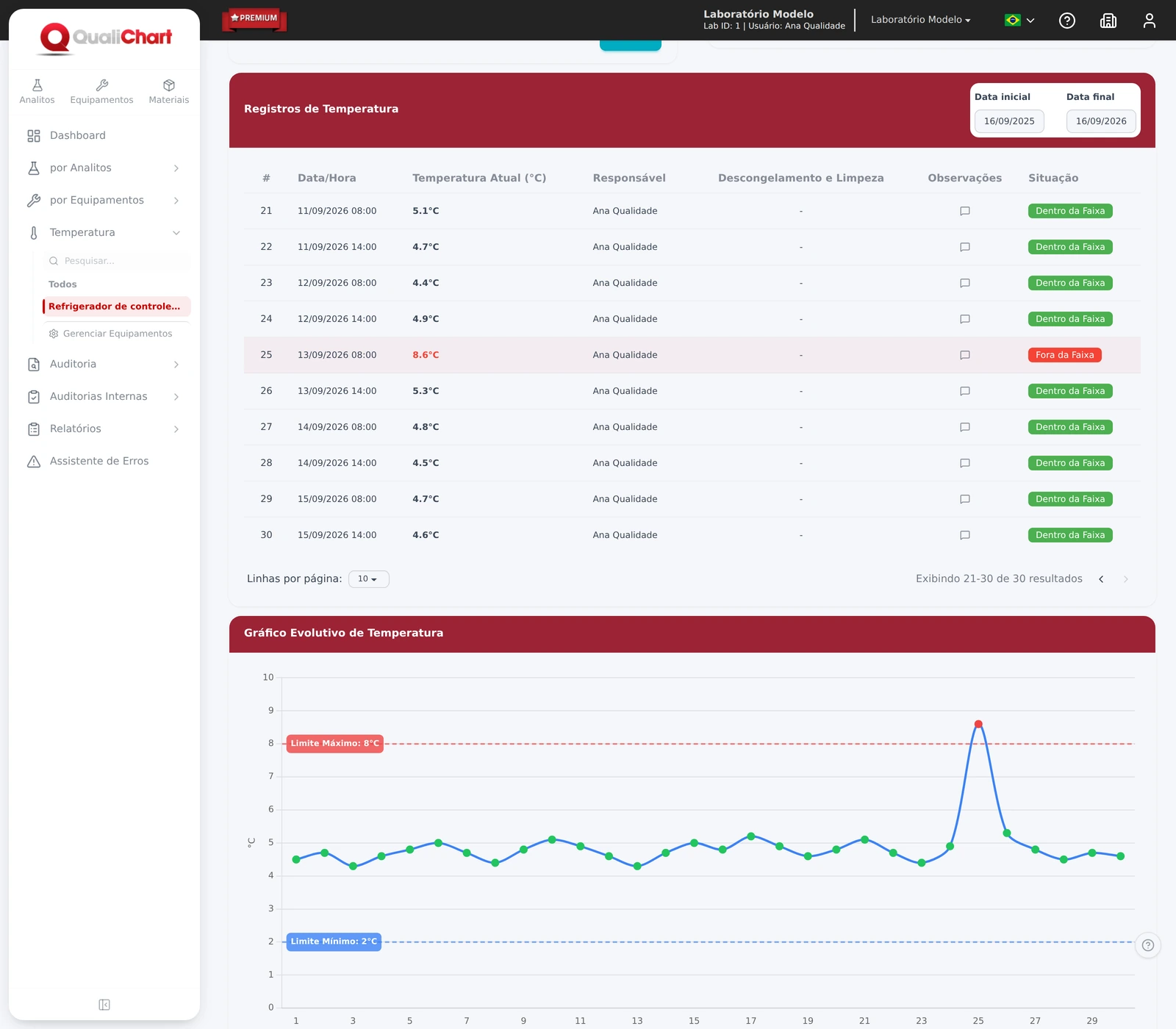Click the Relatórios clipboard icon
The width and height of the screenshot is (1176, 1029).
point(34,429)
